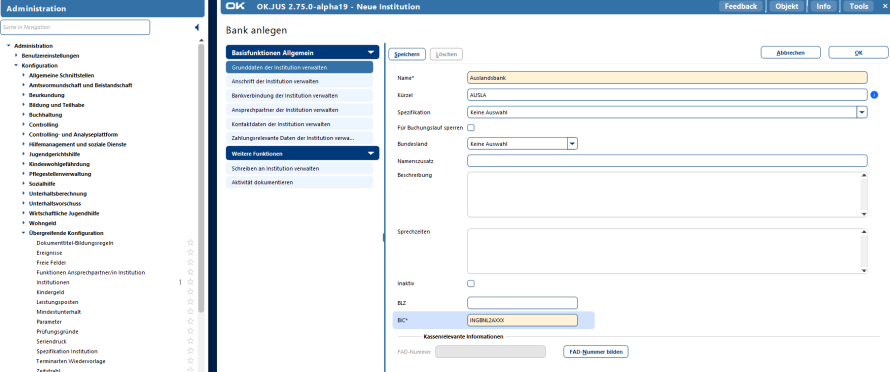
Task: Click into the Kürzel field
Action: (668, 95)
